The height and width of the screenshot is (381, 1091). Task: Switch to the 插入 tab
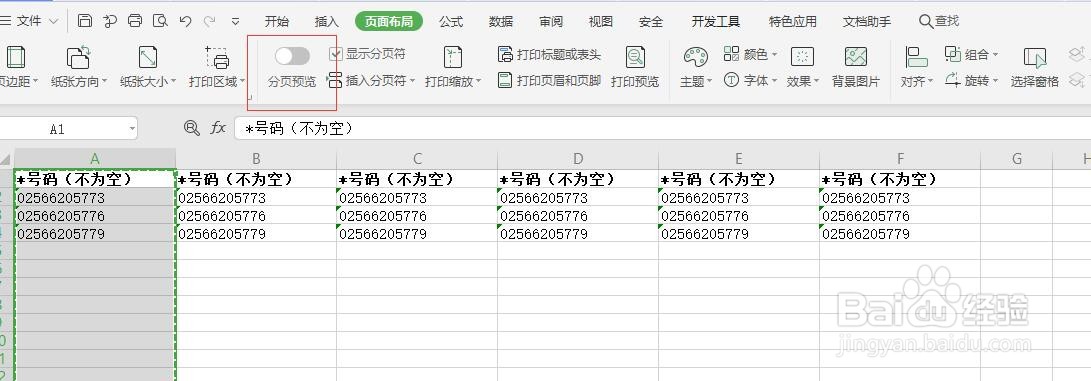click(326, 22)
